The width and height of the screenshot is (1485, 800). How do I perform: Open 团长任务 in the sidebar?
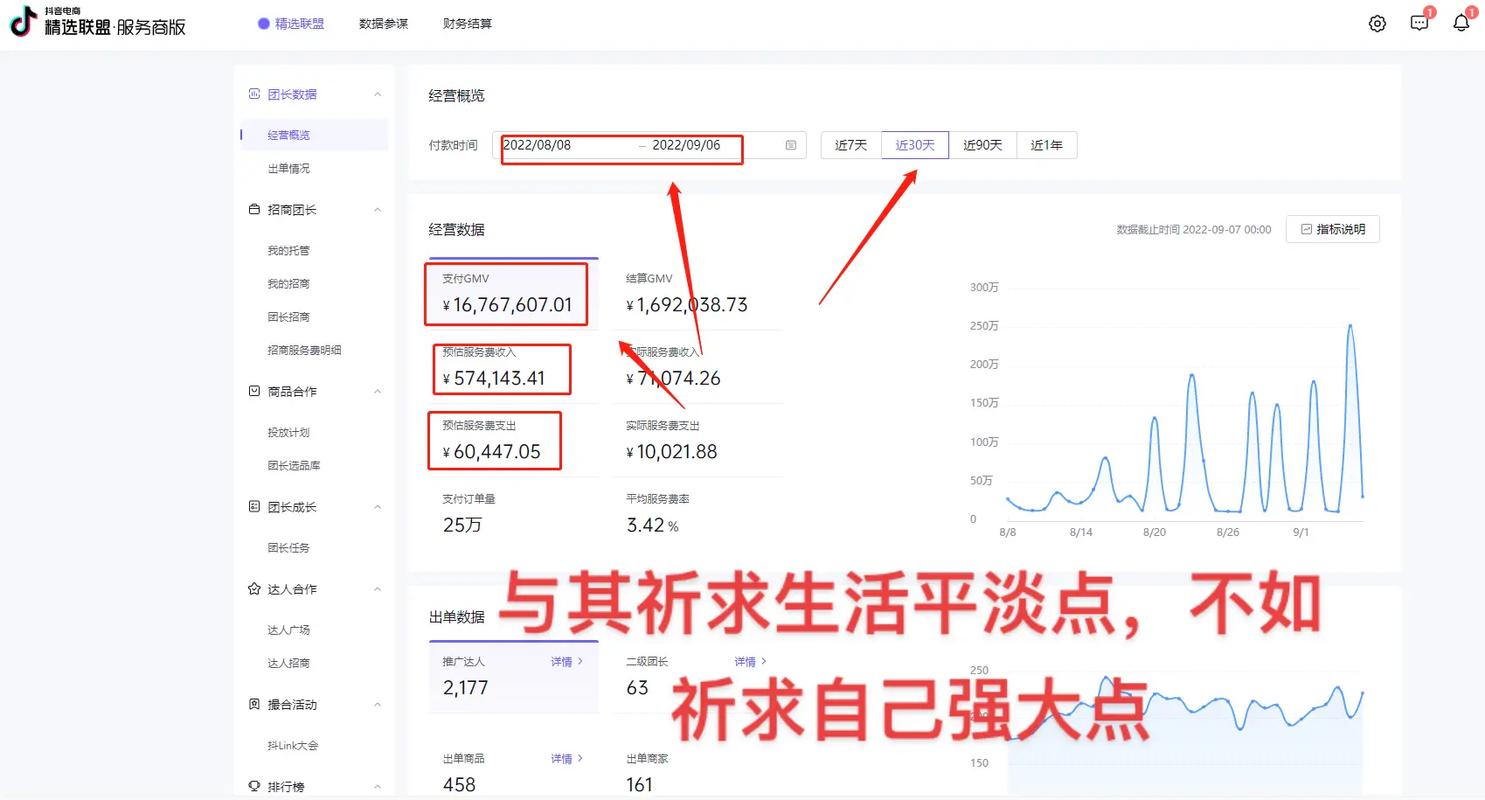[x=289, y=547]
